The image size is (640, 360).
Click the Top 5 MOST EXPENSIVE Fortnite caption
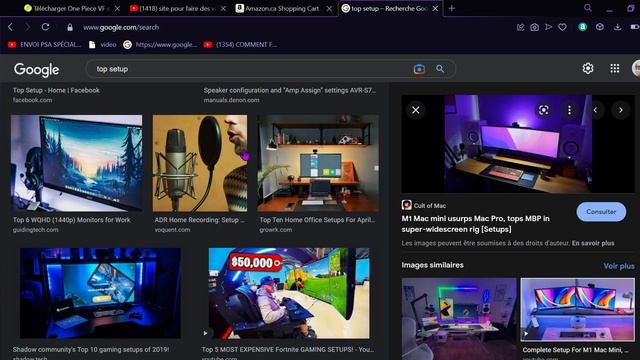[288, 349]
